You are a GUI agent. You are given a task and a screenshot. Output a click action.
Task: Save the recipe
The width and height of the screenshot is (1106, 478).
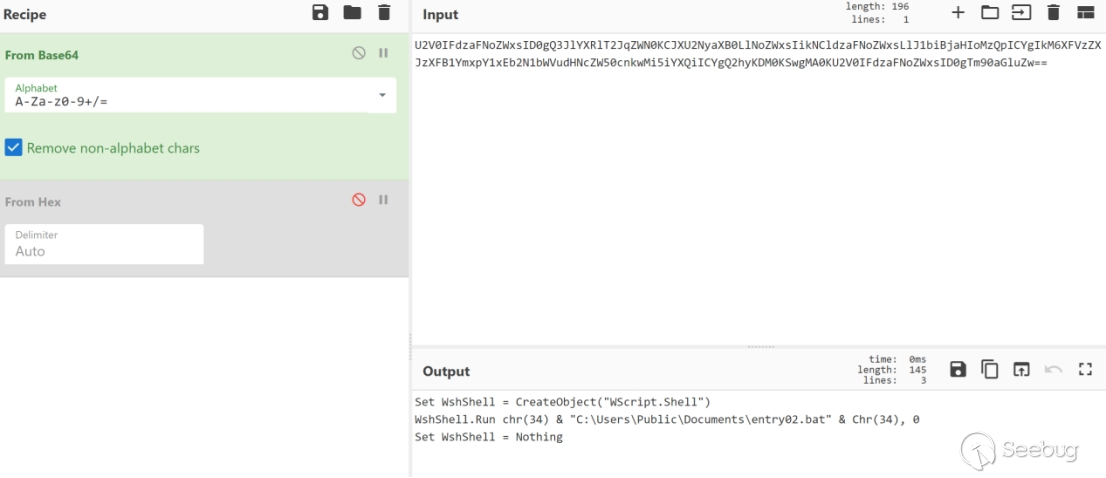point(320,13)
